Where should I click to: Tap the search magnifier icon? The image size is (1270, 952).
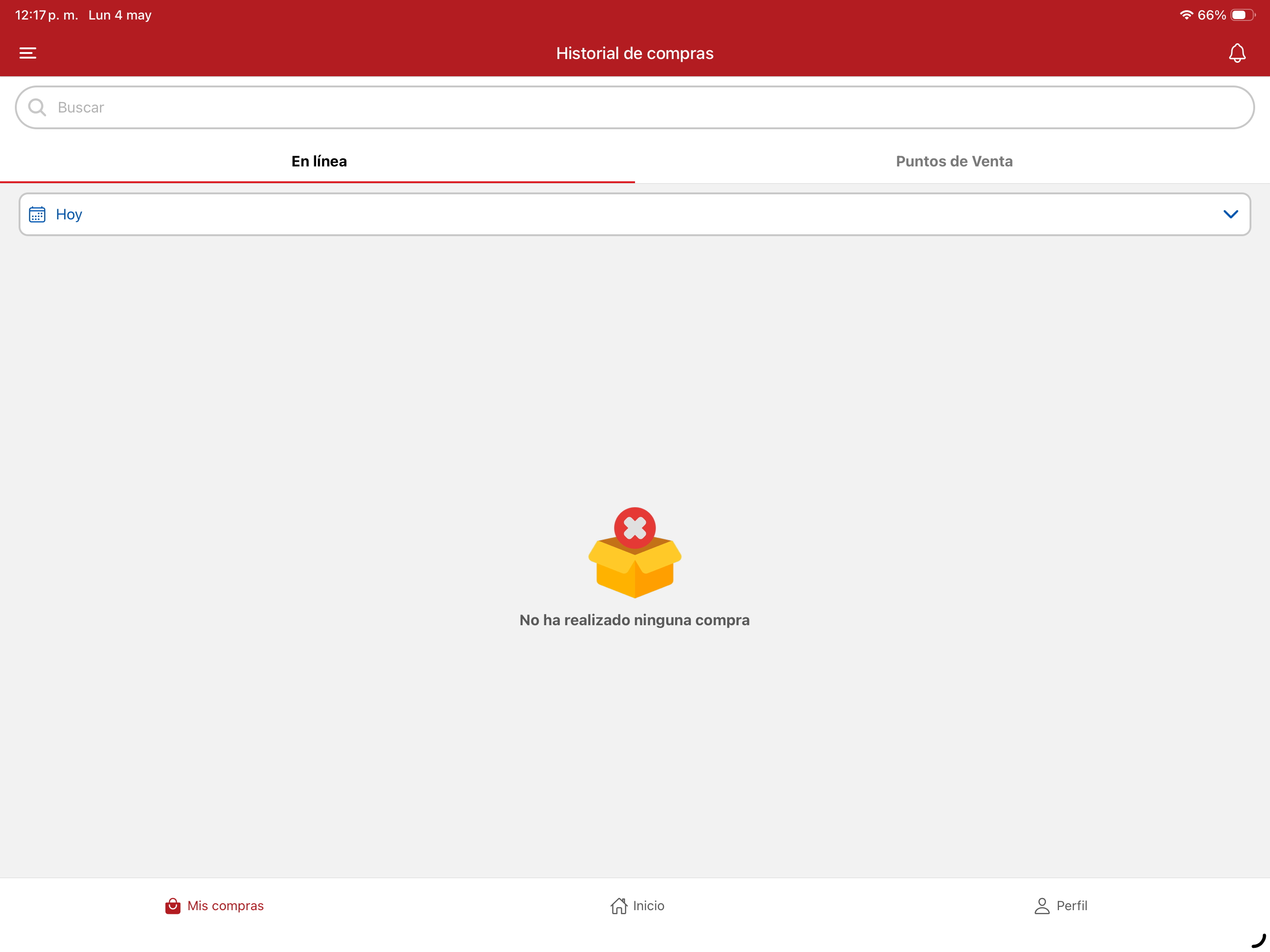(37, 107)
